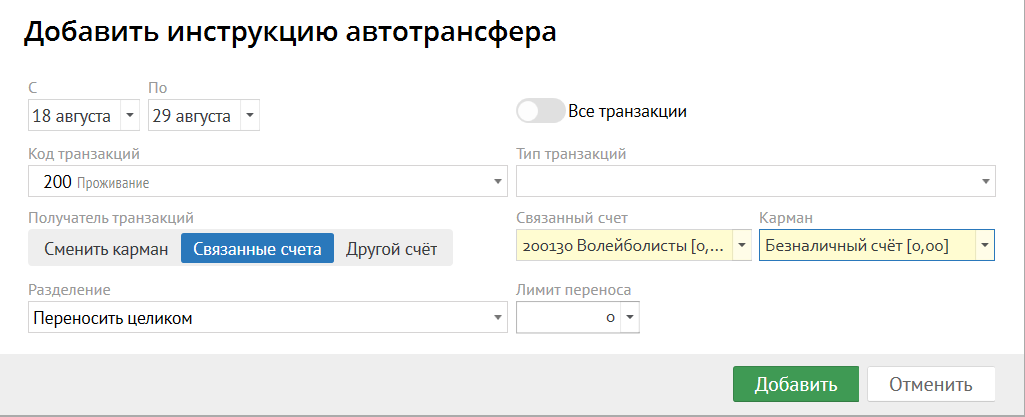Image resolution: width=1025 pixels, height=417 pixels.
Task: Select the "Связанные счета" option
Action: (257, 249)
